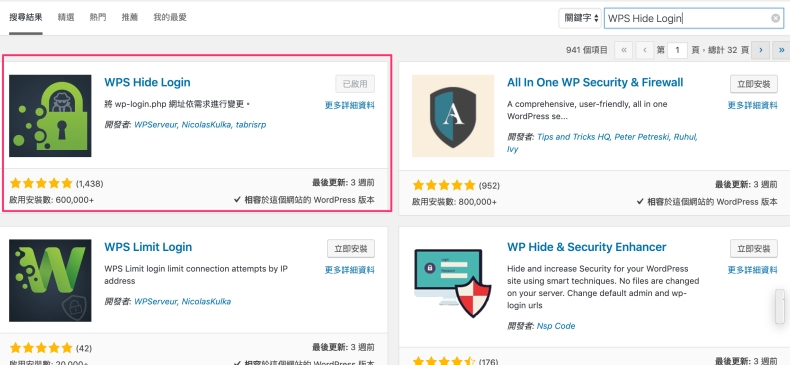Open the WPS Hide Login title link
This screenshot has height=365, width=790.
pos(147,82)
